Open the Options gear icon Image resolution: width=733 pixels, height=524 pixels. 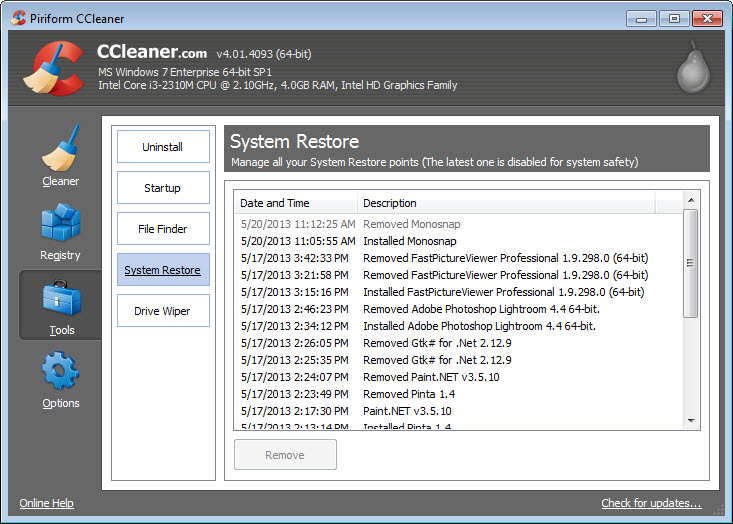click(x=60, y=371)
